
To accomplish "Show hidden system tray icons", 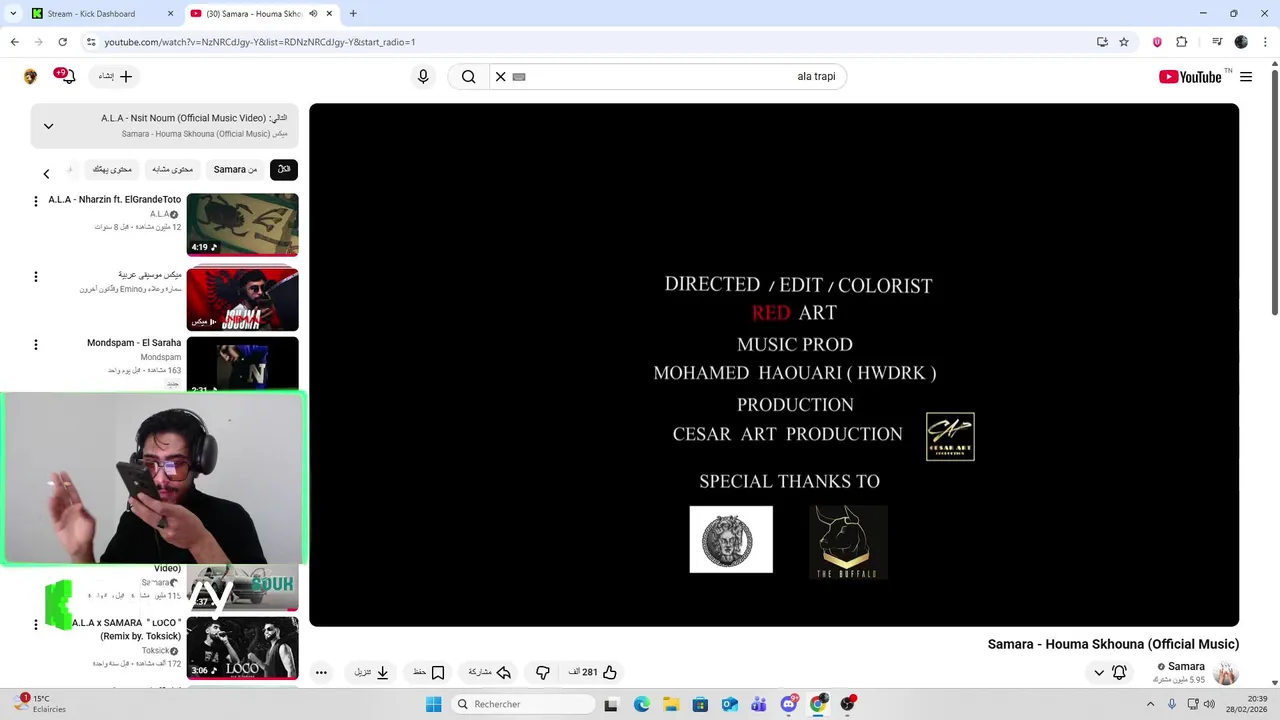I will (1151, 704).
